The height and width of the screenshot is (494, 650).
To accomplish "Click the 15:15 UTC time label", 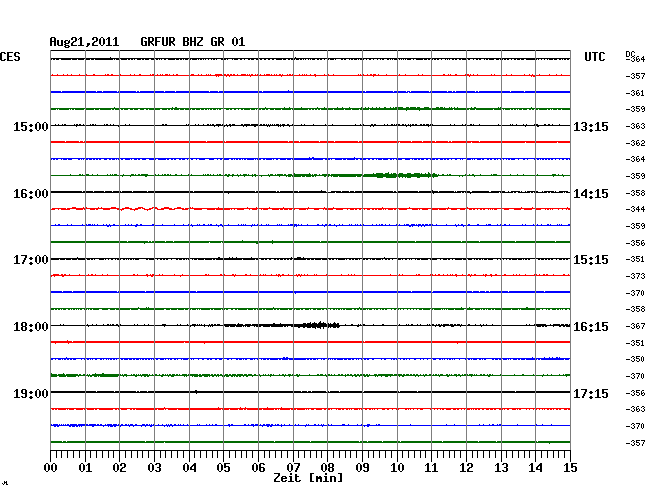I will (x=591, y=260).
